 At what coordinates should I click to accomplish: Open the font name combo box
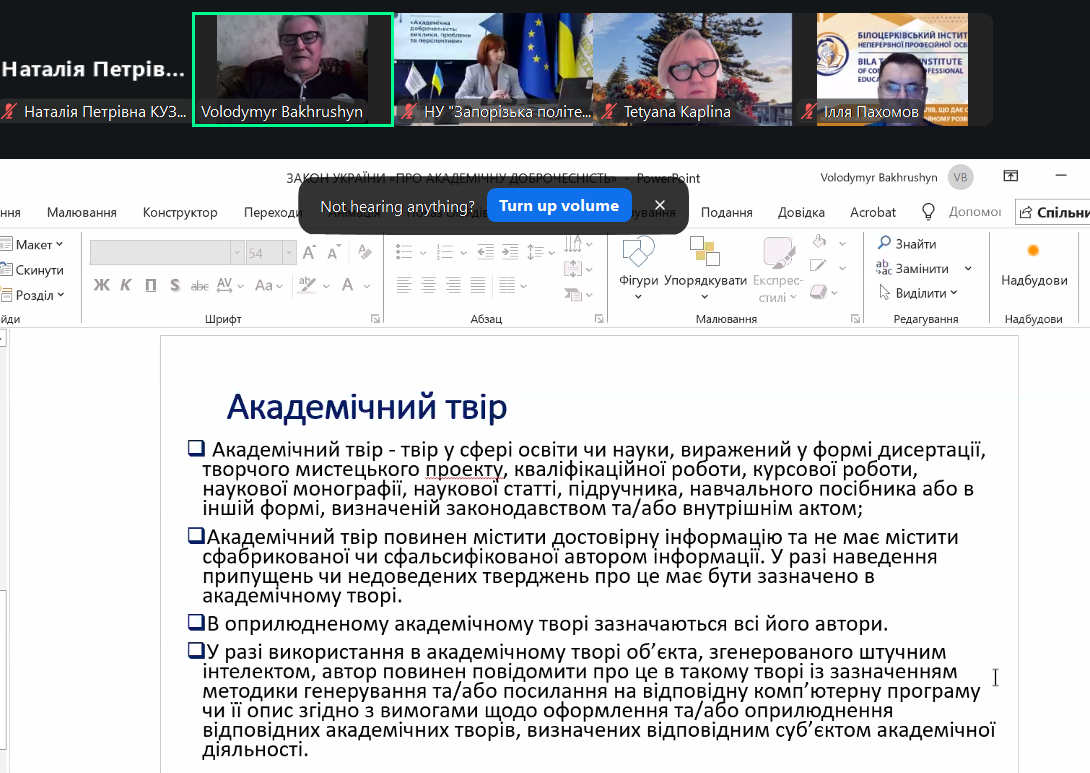point(167,253)
